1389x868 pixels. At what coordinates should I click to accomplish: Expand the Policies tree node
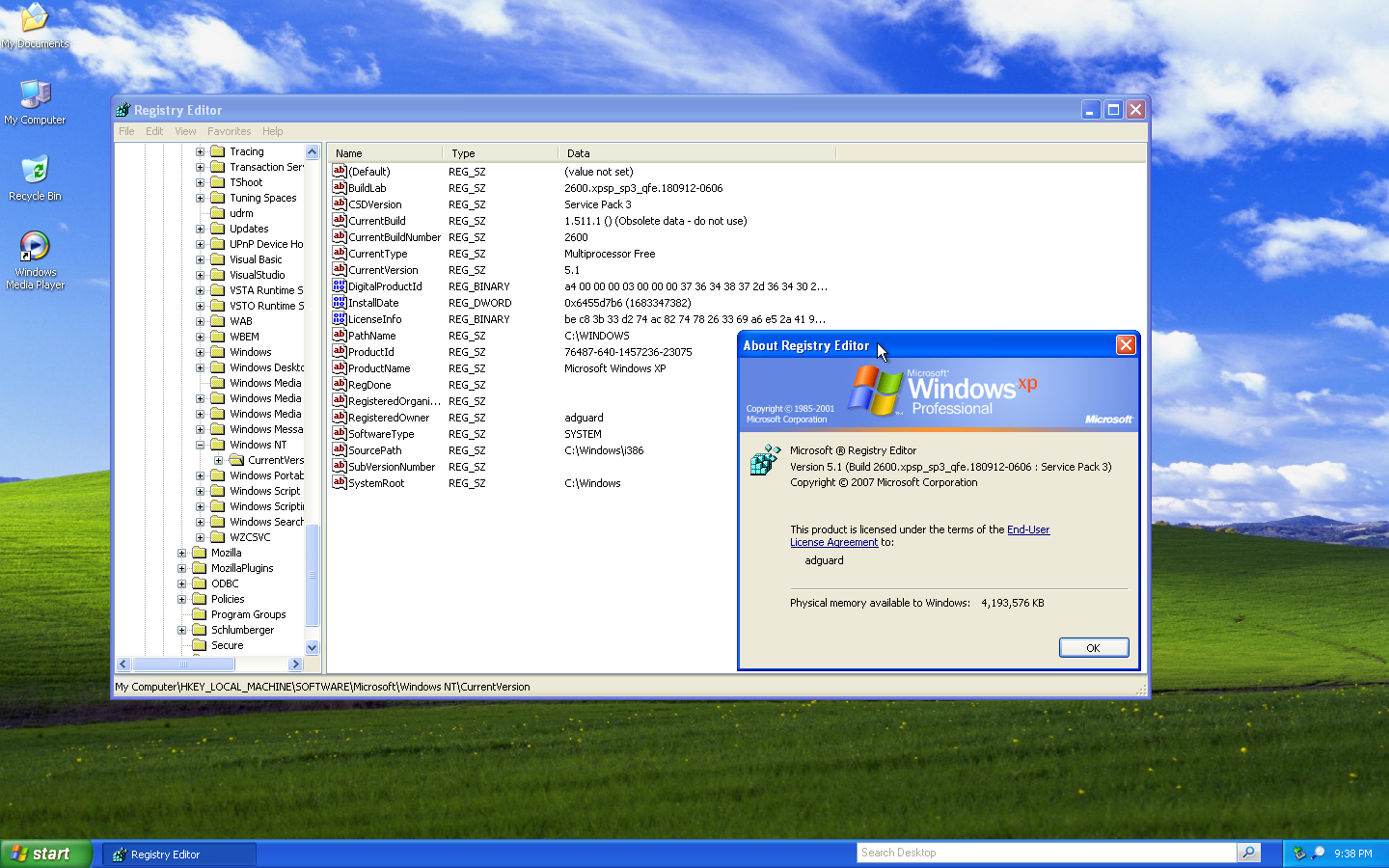click(x=181, y=599)
